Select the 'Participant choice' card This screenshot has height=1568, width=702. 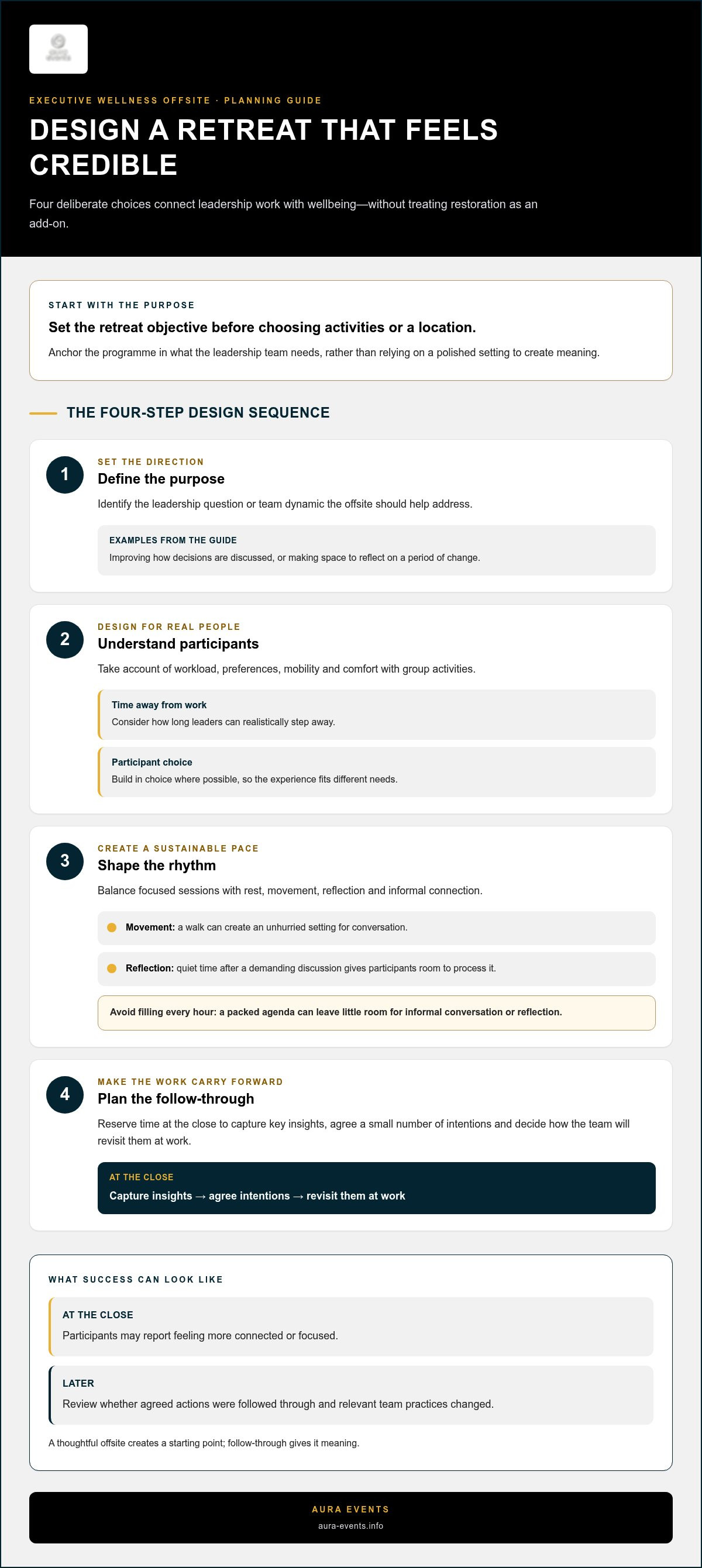click(377, 772)
